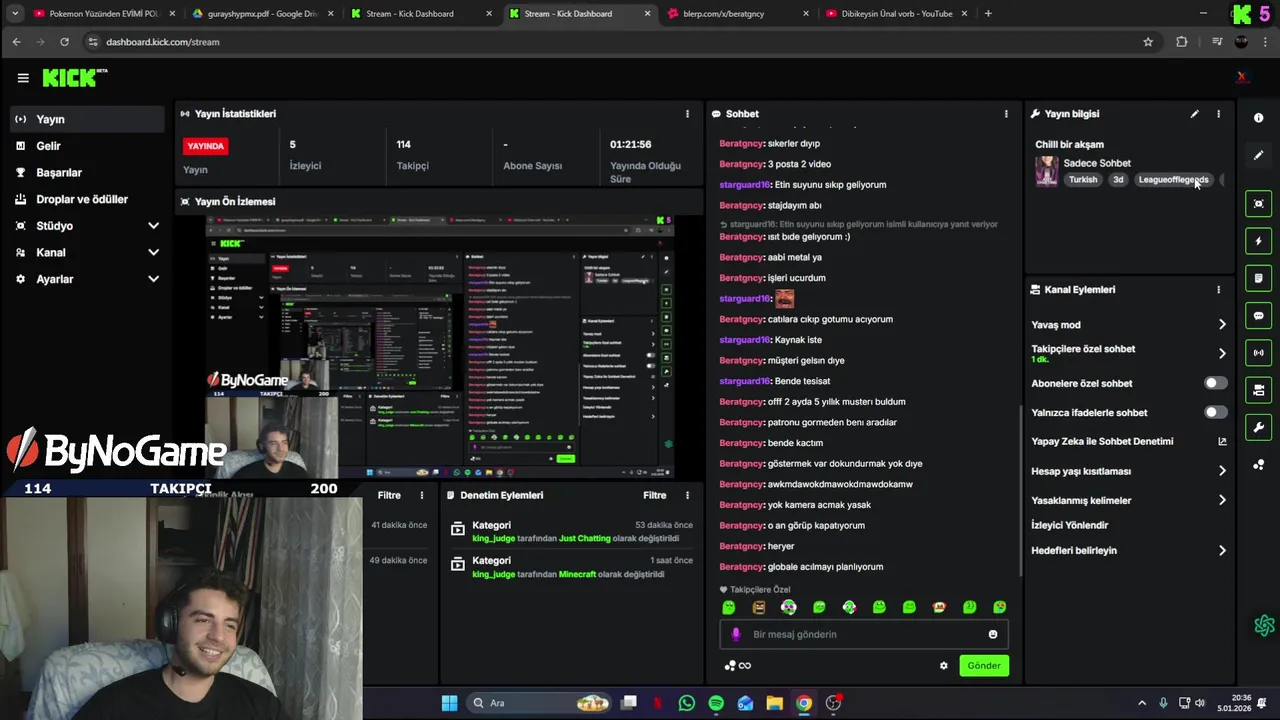Screen dimensions: 1280x720
Task: Select the notes document widget icon
Action: click(x=1258, y=278)
